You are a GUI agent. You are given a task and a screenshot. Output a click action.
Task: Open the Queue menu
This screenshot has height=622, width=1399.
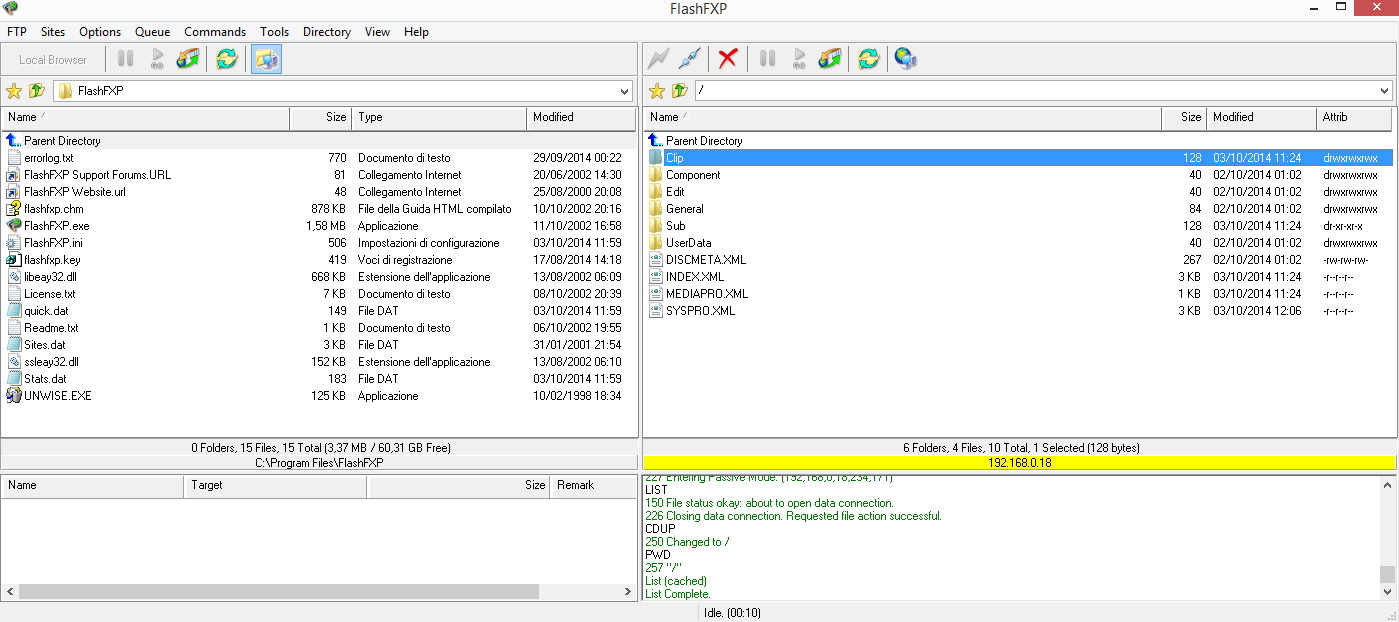click(152, 32)
